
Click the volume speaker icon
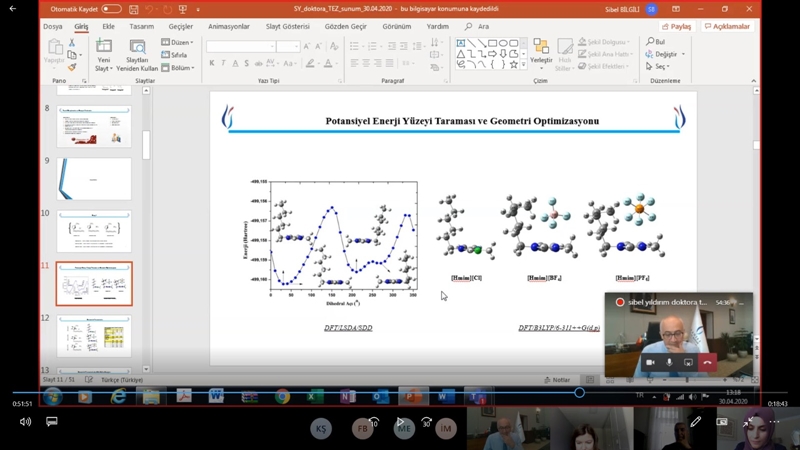click(x=25, y=422)
